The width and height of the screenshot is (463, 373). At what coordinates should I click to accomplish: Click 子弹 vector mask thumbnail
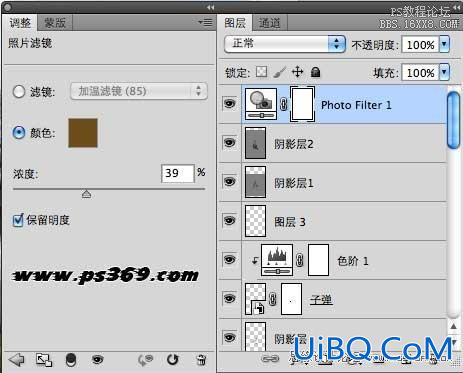click(x=291, y=299)
